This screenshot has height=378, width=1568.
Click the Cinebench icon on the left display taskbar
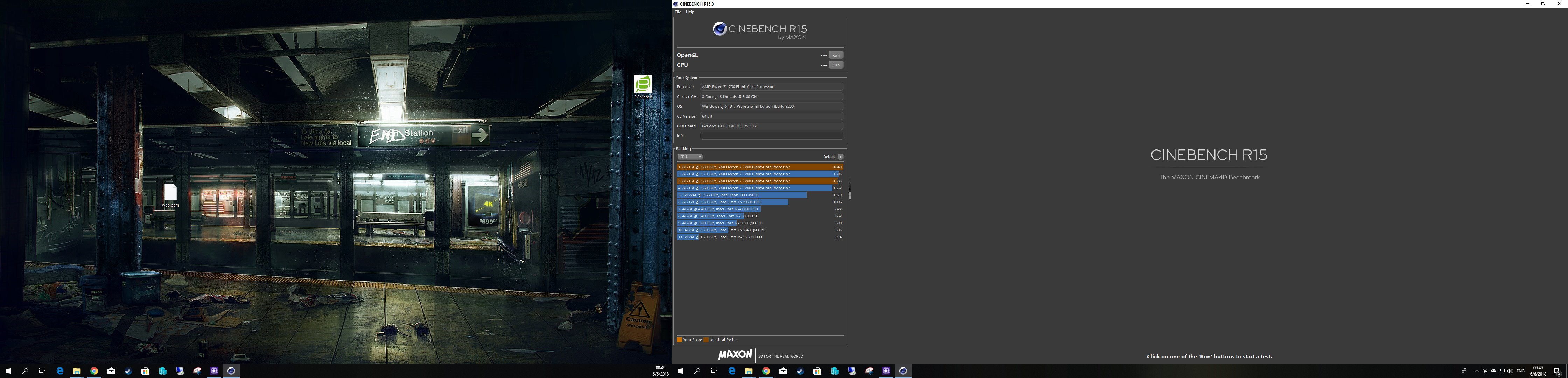coord(231,371)
